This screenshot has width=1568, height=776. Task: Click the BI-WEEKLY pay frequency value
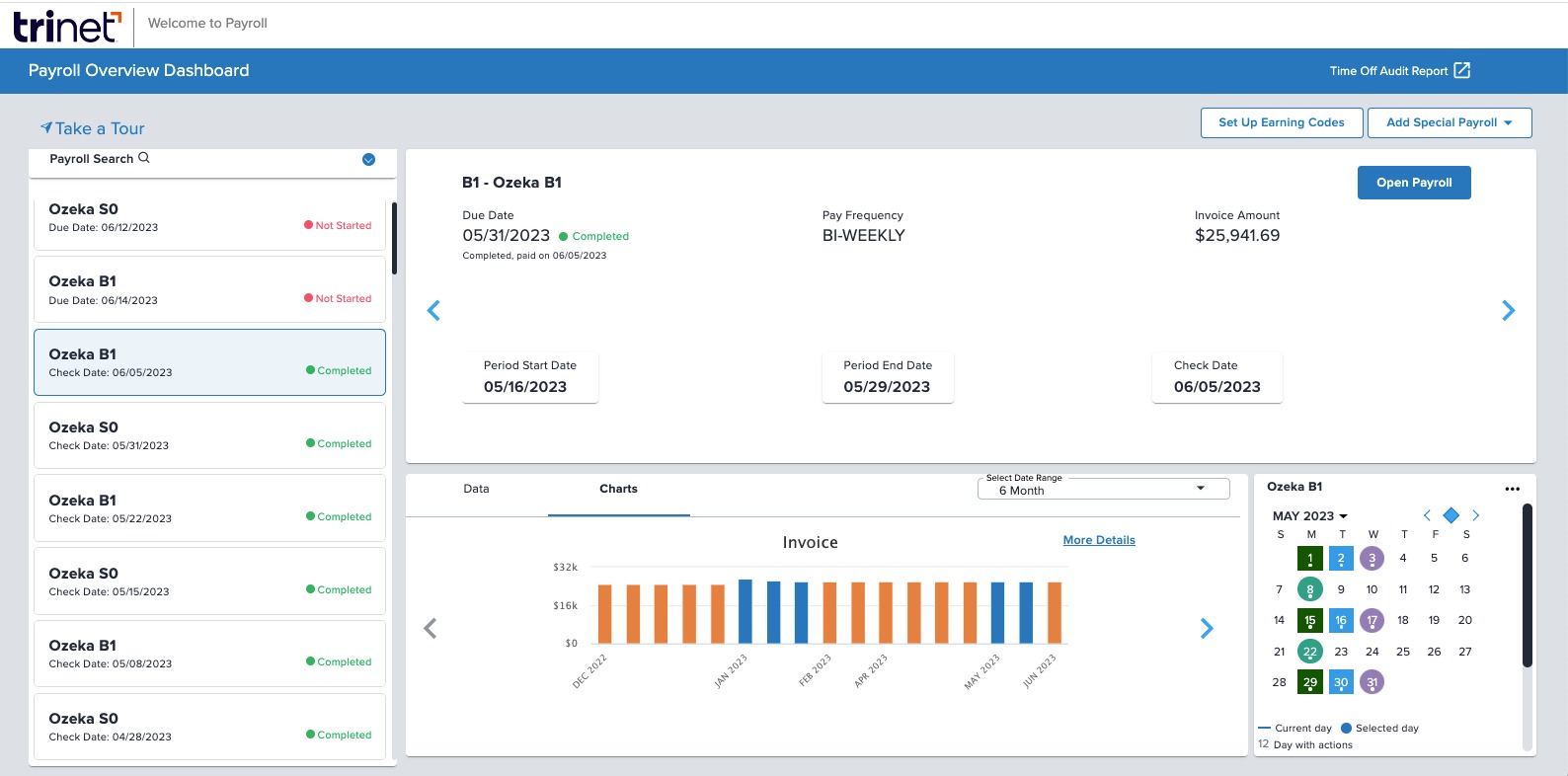tap(864, 236)
